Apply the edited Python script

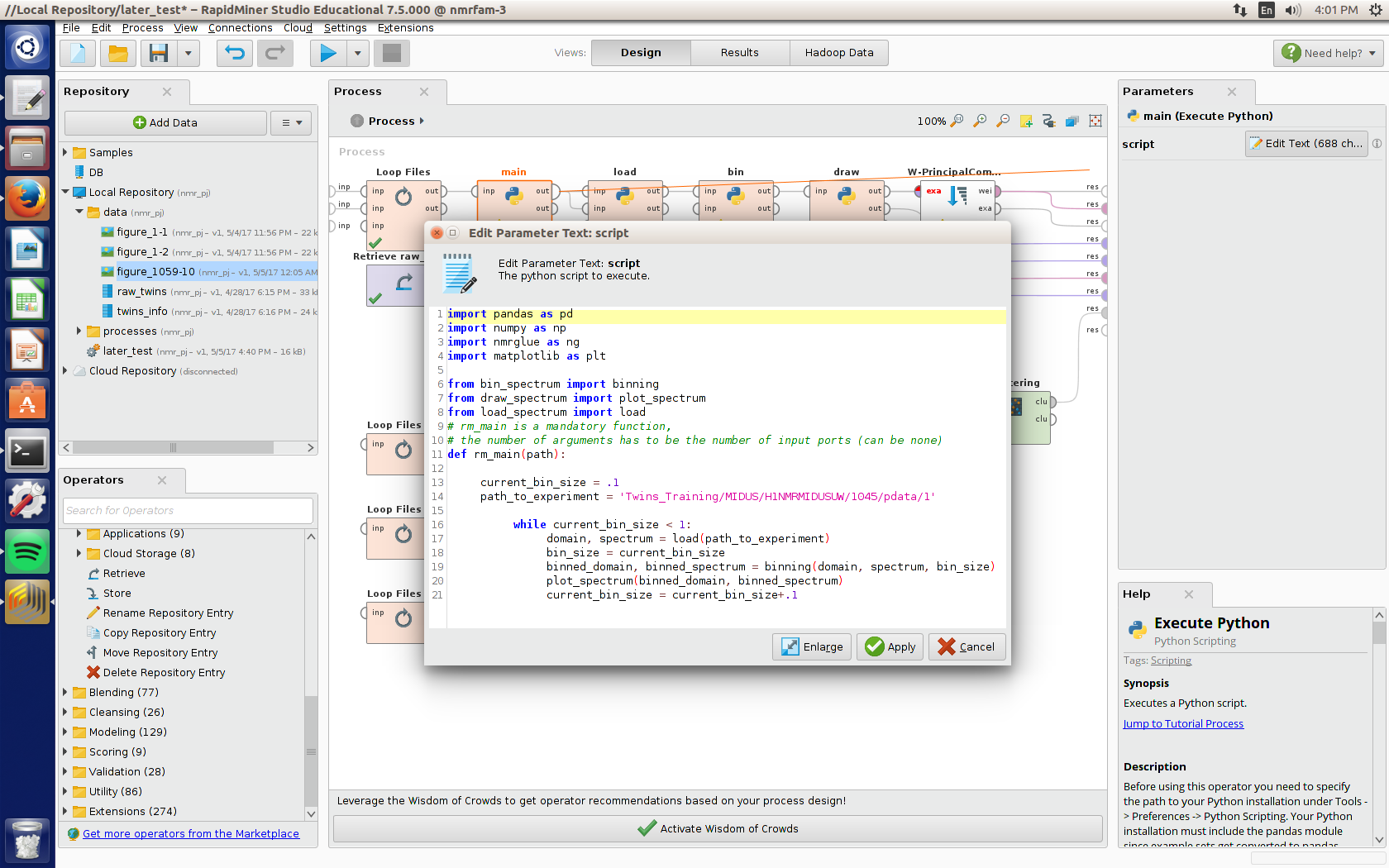889,646
